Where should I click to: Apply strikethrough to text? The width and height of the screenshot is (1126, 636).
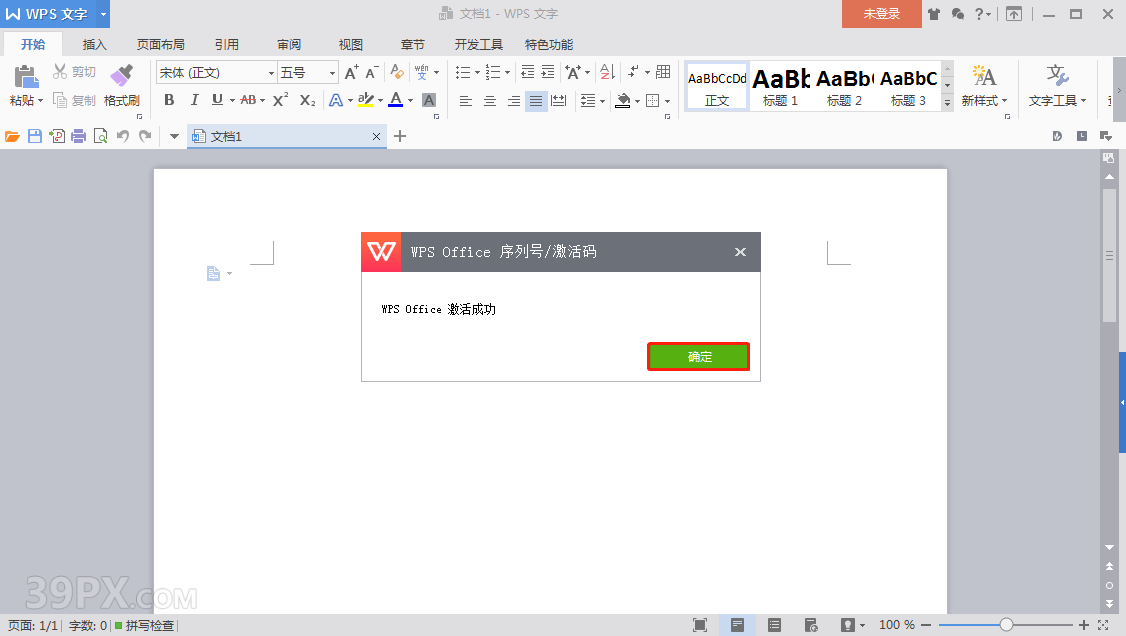click(x=248, y=100)
